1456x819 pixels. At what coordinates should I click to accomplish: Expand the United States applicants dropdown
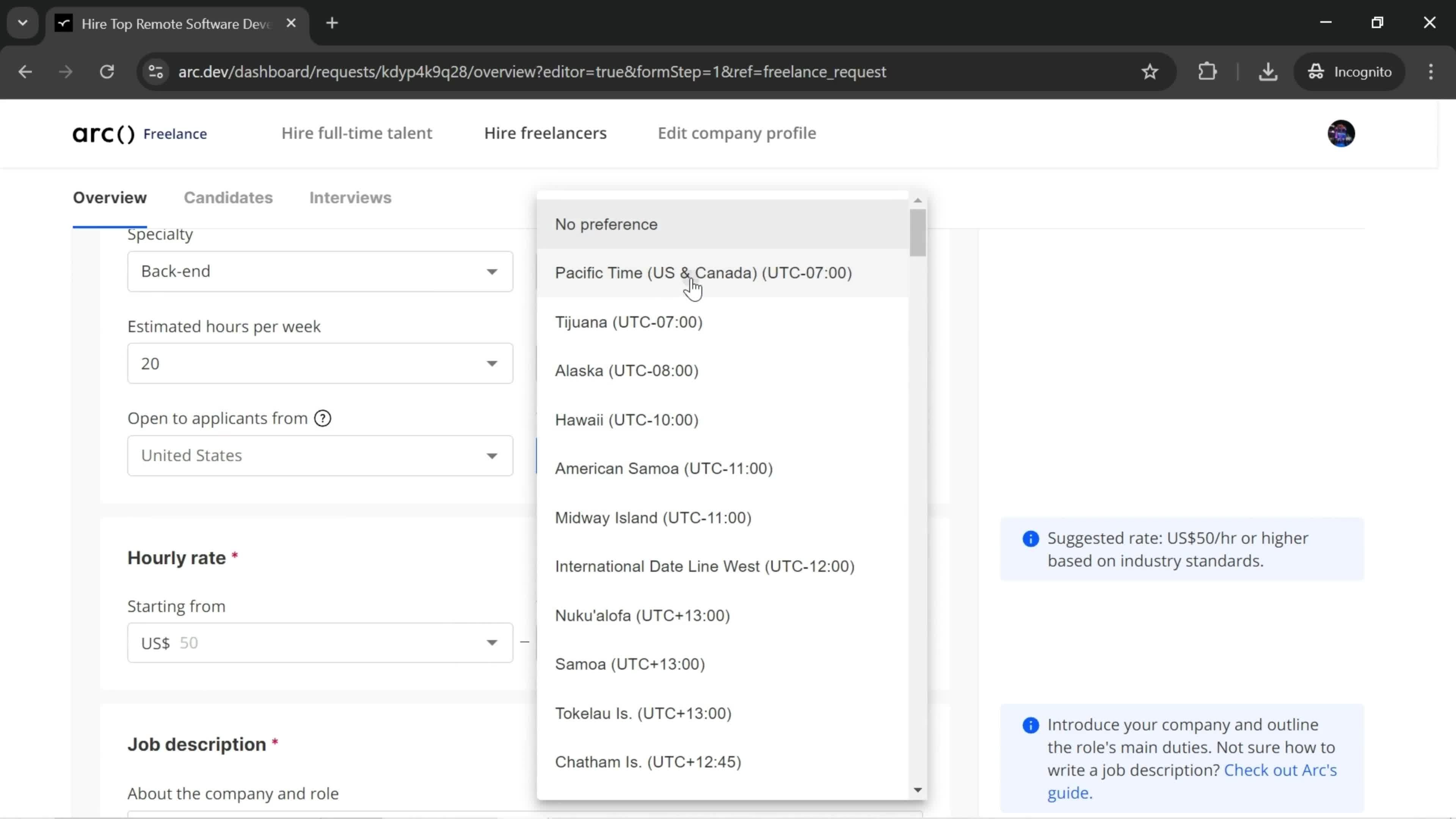point(320,455)
